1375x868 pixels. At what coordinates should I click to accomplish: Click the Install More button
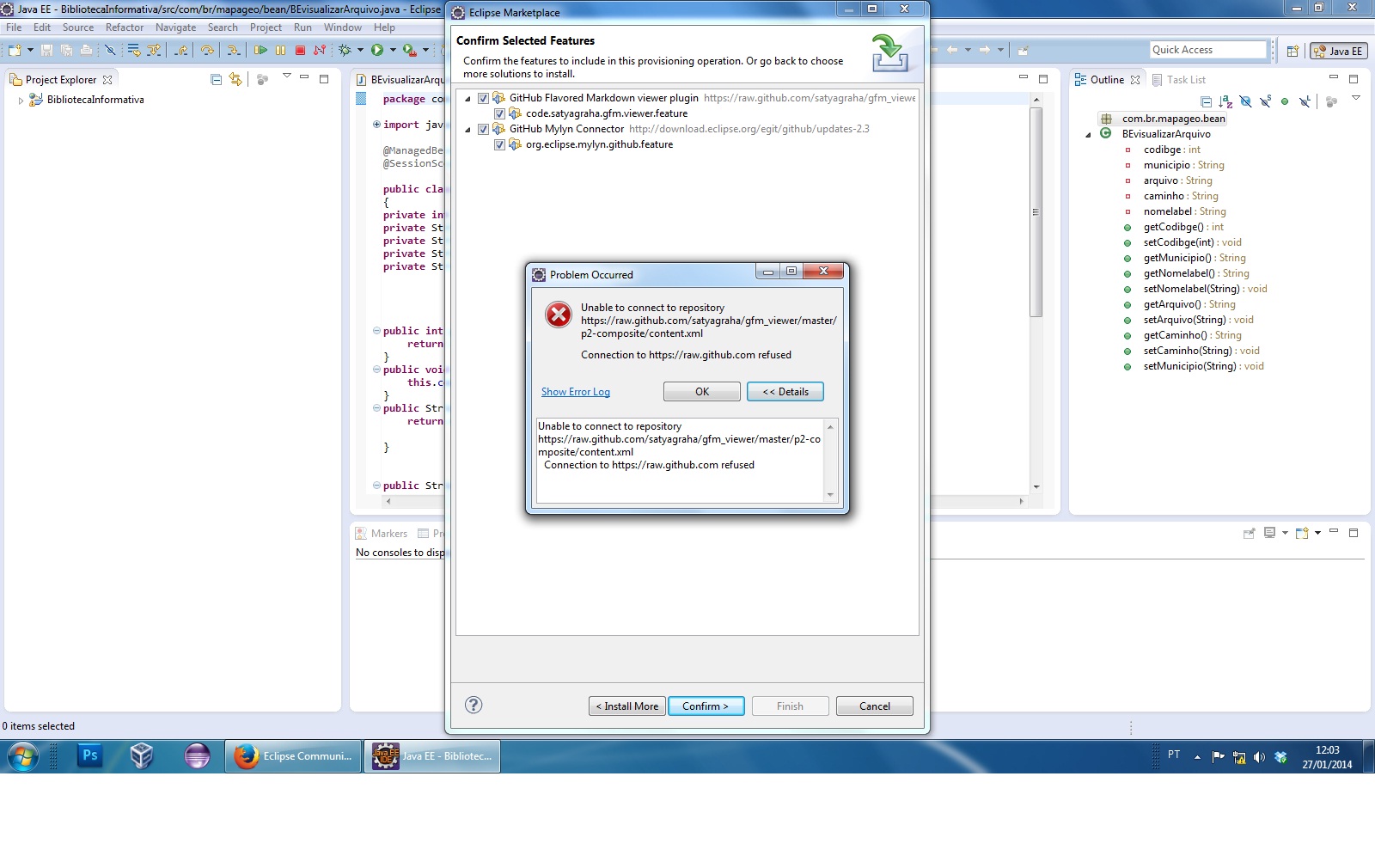[x=627, y=706]
